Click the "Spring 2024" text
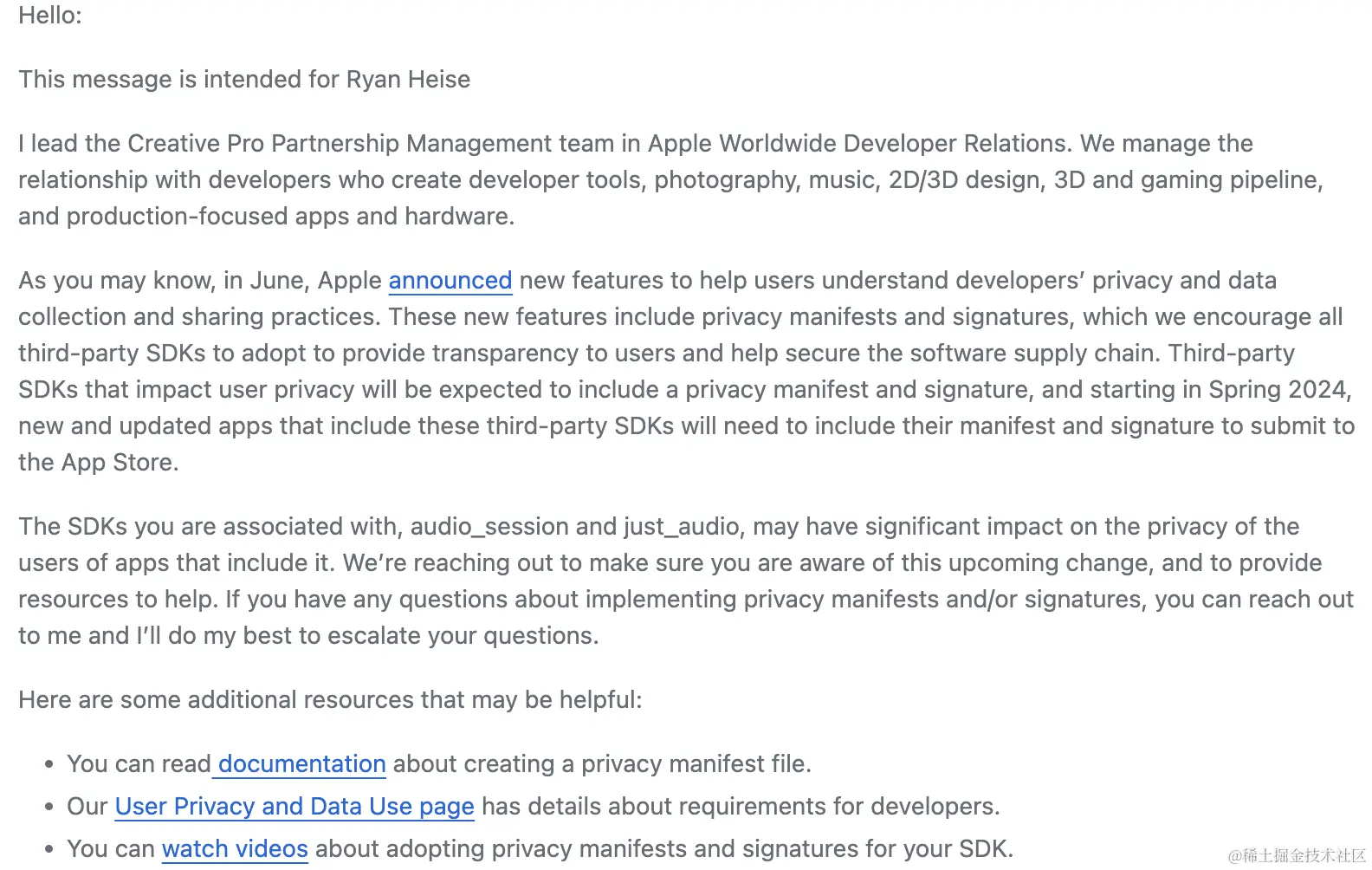 pyautogui.click(x=1278, y=390)
